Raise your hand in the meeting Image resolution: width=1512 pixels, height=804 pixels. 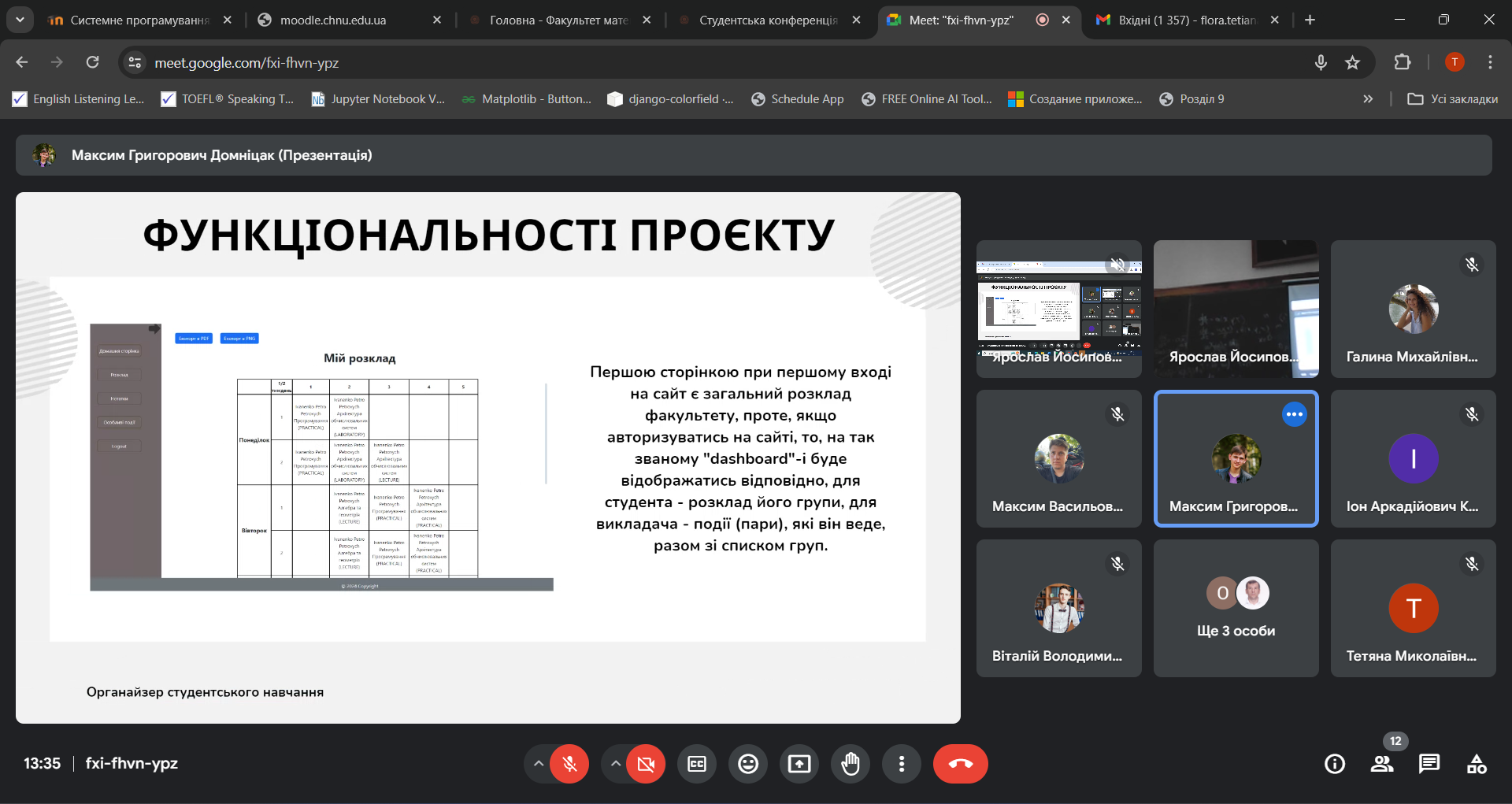(850, 764)
